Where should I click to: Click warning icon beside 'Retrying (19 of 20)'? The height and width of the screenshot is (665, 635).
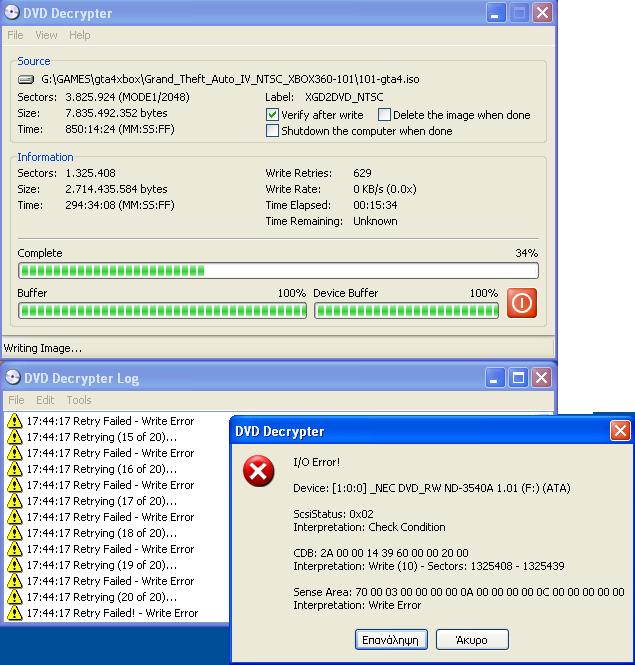pos(14,565)
